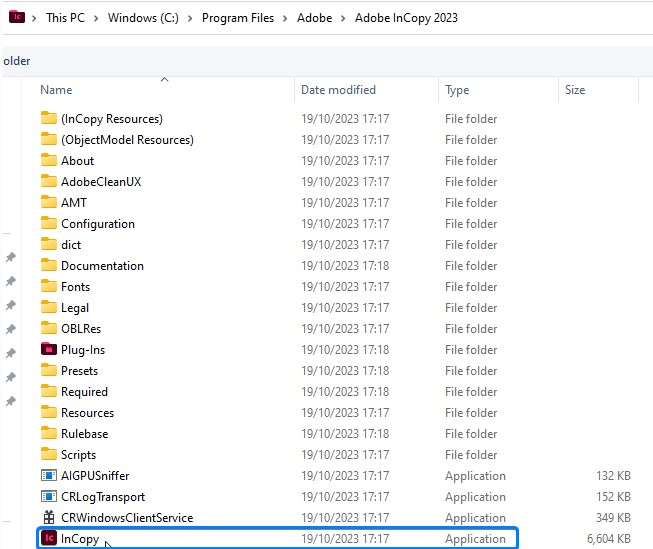Select the AMT folder icon
This screenshot has width=653, height=549.
49,202
